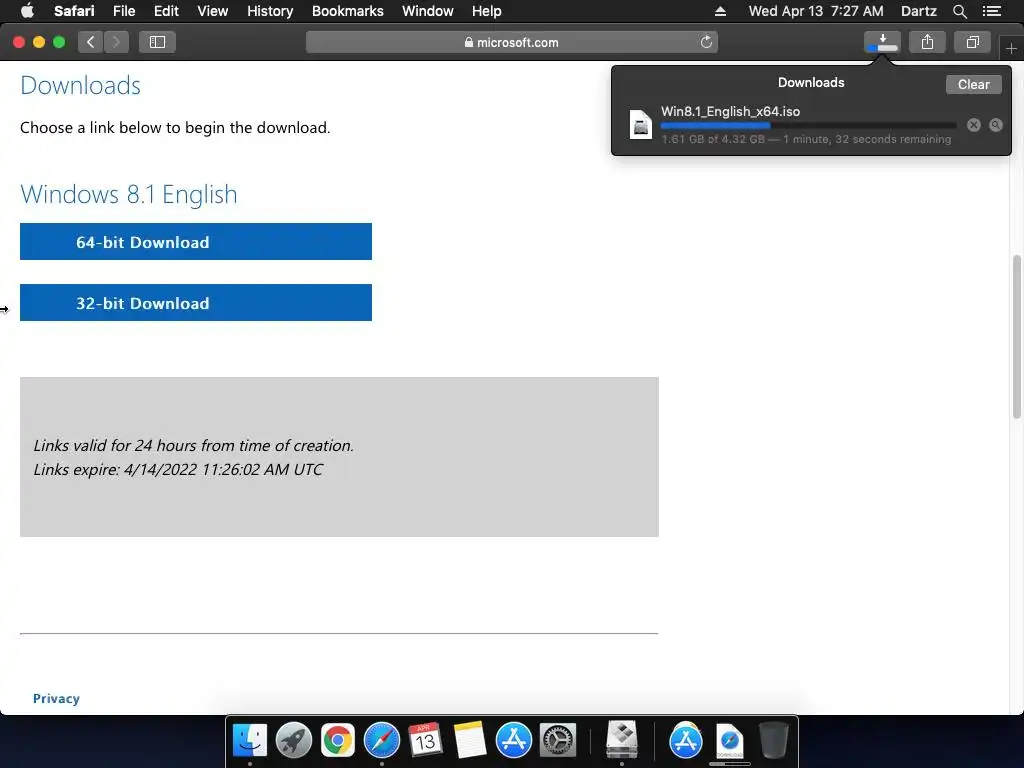Toggle the Downloads toolbar button
Image resolution: width=1024 pixels, height=768 pixels.
click(882, 42)
